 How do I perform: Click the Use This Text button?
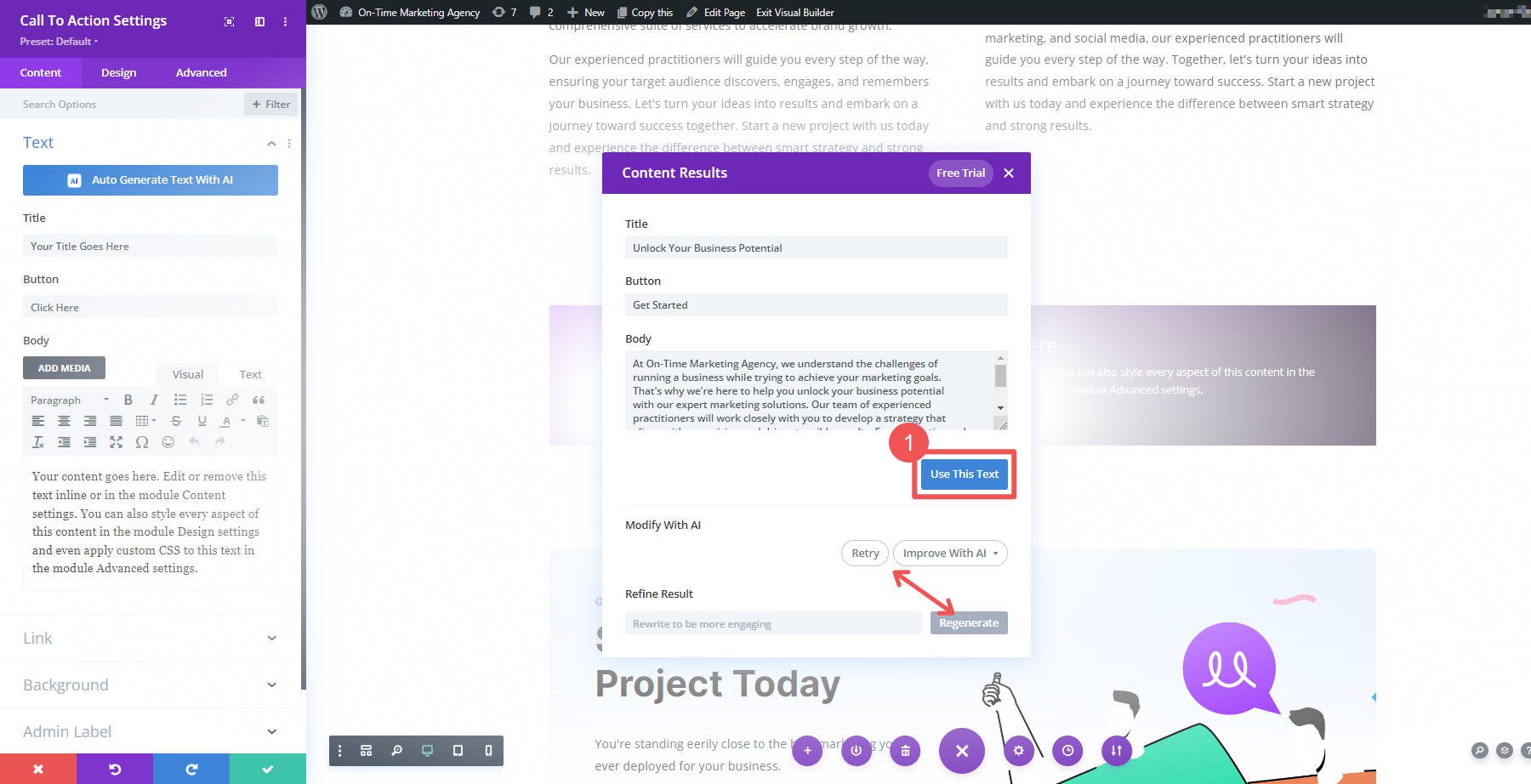pos(964,474)
